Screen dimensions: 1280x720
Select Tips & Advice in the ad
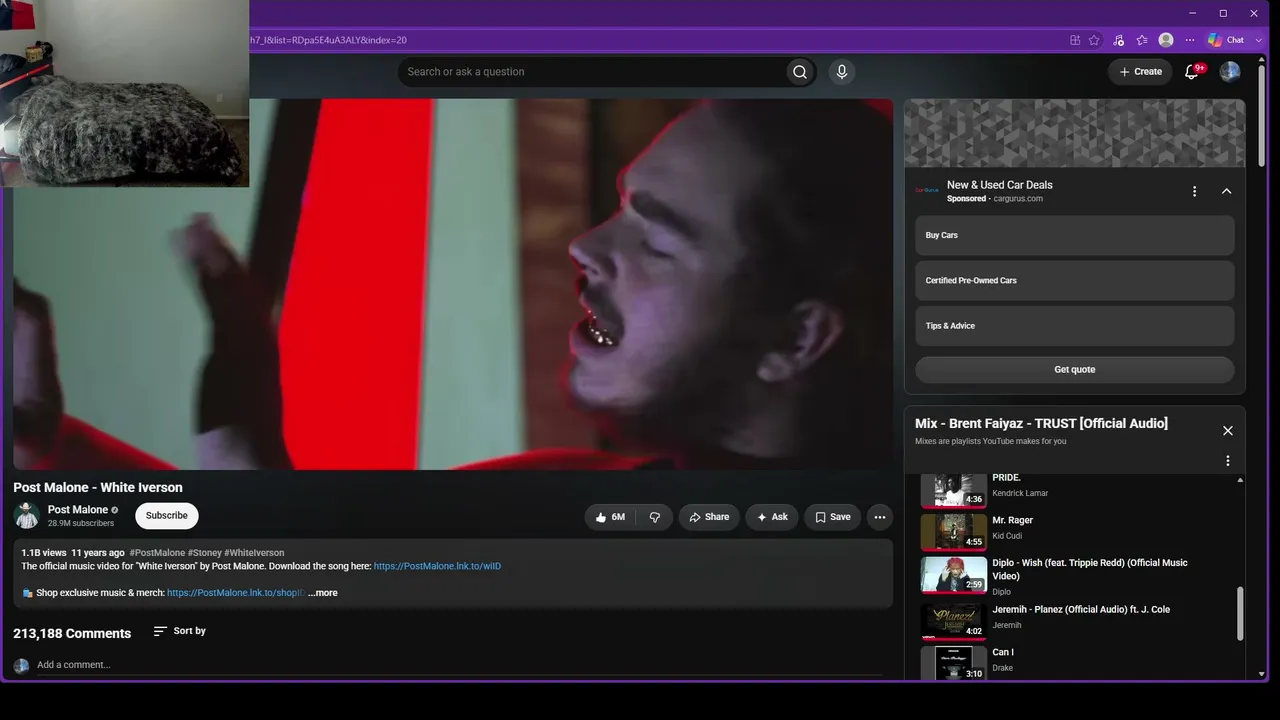1075,326
